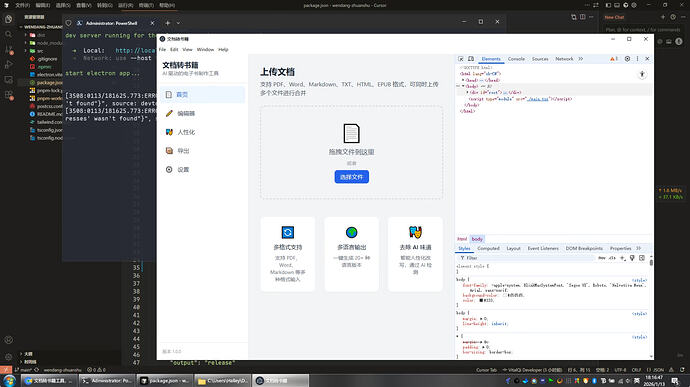Click the background-color swatch in the body rule
690x387 pixels.
(505, 295)
